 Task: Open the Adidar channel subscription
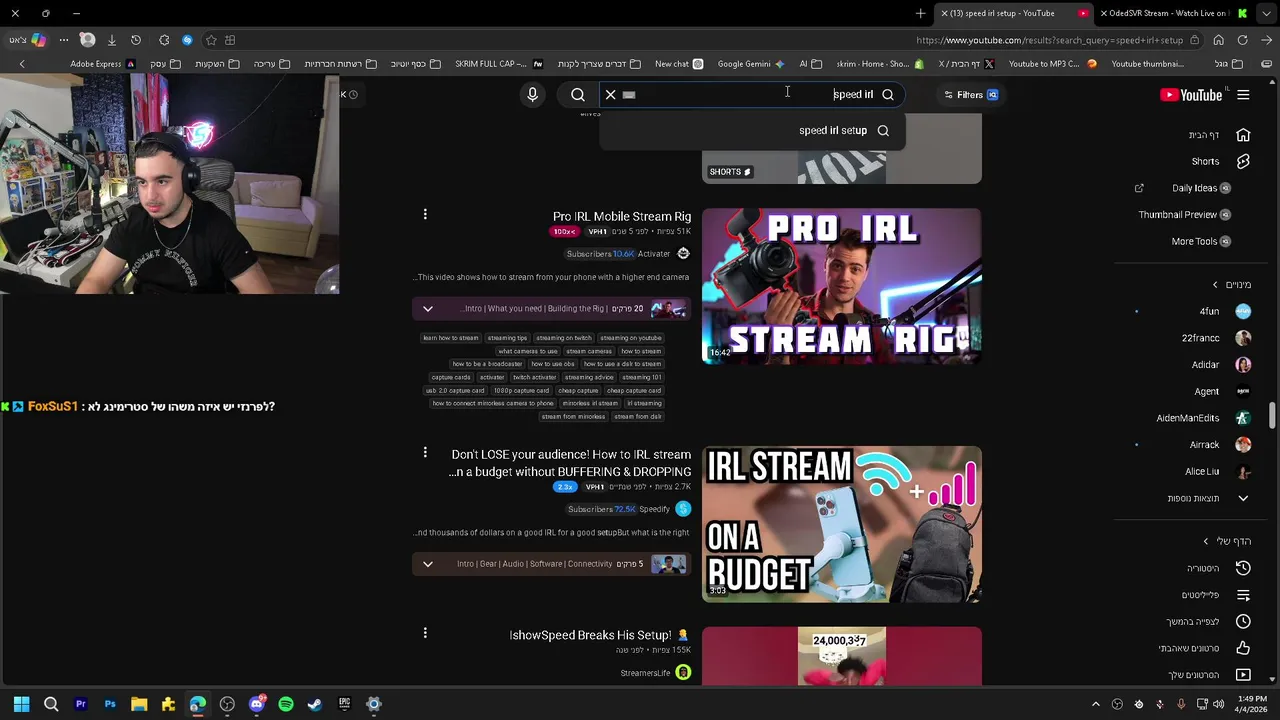tap(1220, 365)
